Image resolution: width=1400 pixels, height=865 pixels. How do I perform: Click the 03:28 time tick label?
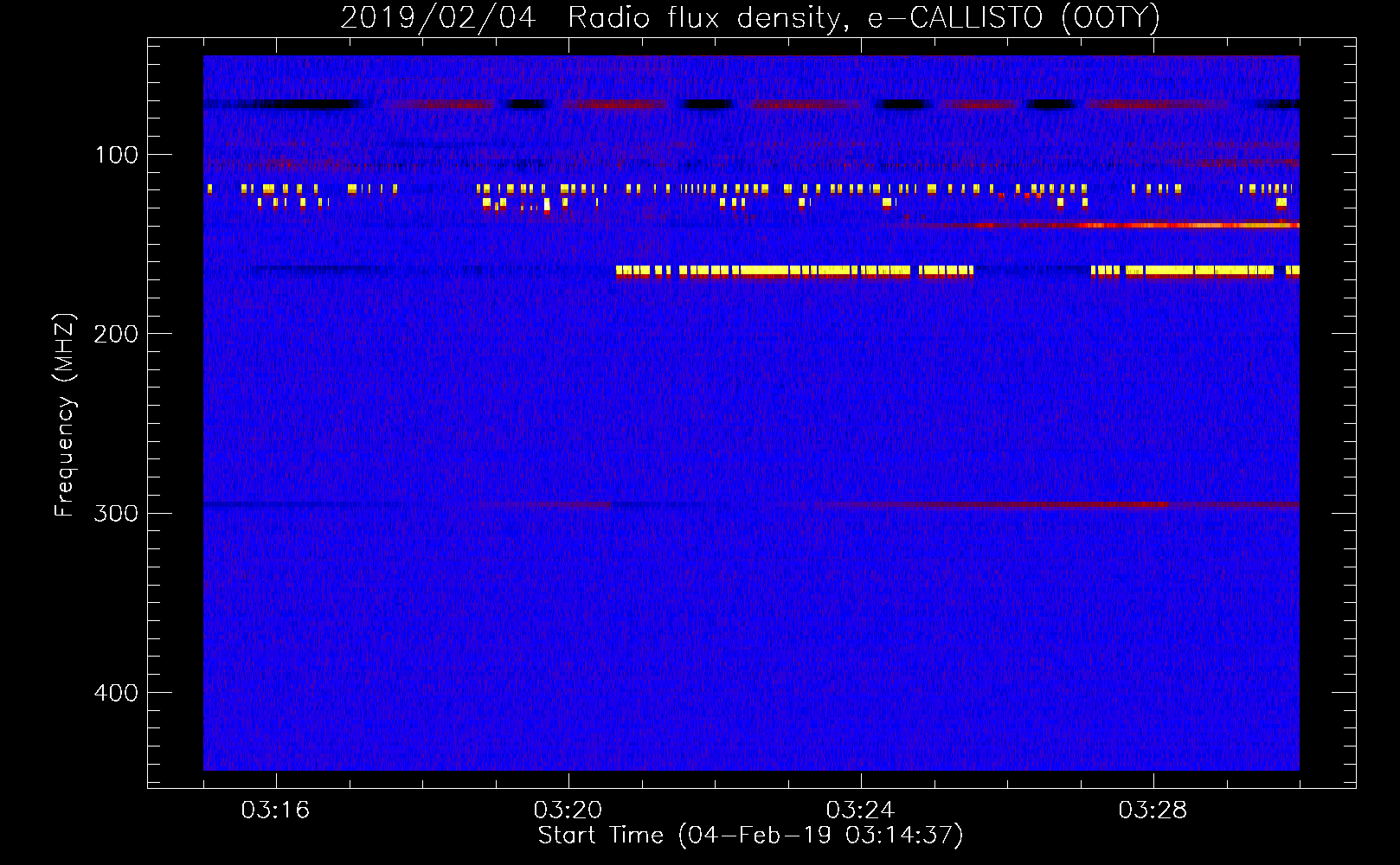point(1153,811)
